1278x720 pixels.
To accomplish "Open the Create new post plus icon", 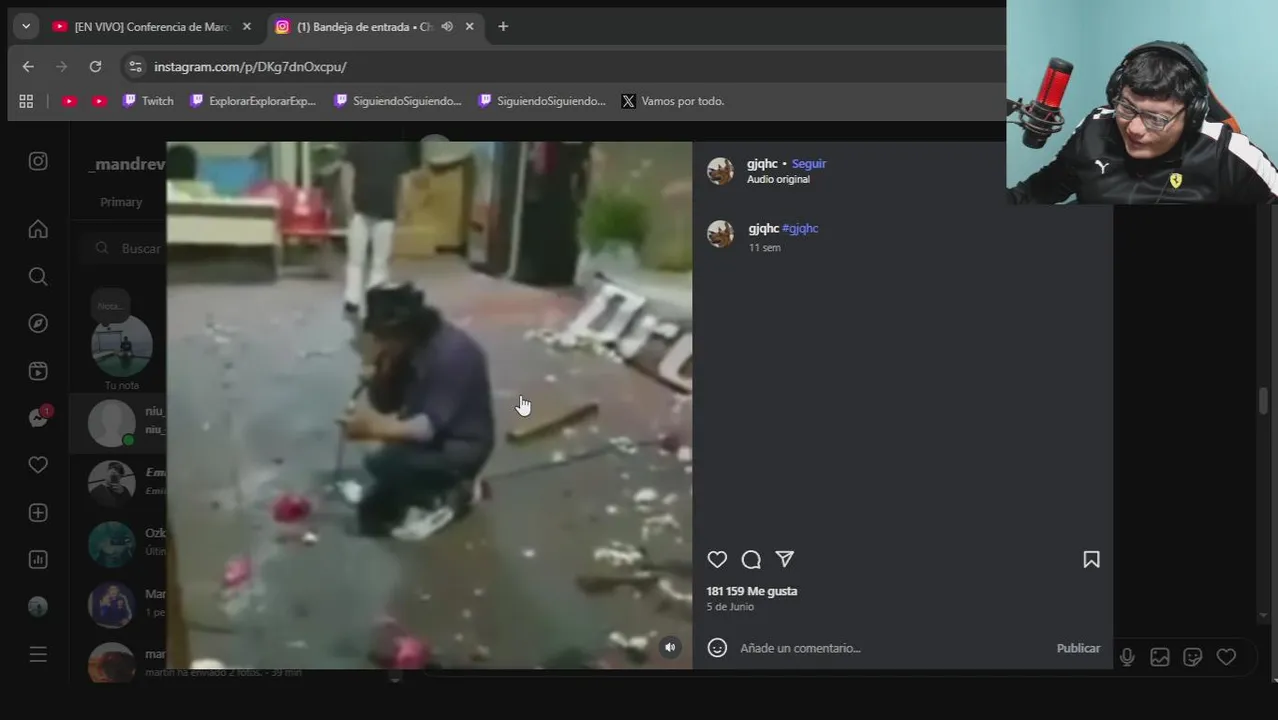I will [38, 512].
